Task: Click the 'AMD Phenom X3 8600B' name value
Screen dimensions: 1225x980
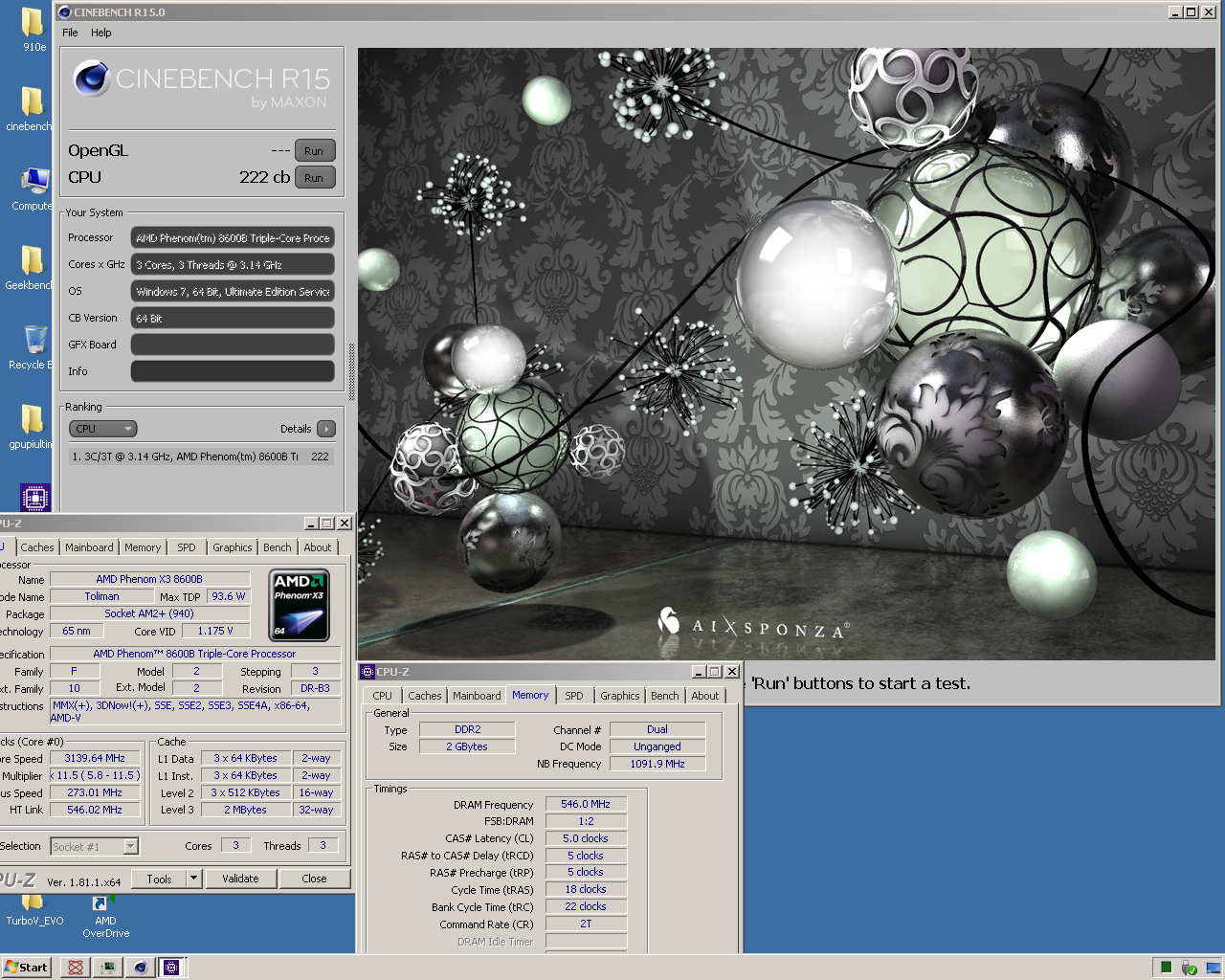Action: click(x=149, y=579)
